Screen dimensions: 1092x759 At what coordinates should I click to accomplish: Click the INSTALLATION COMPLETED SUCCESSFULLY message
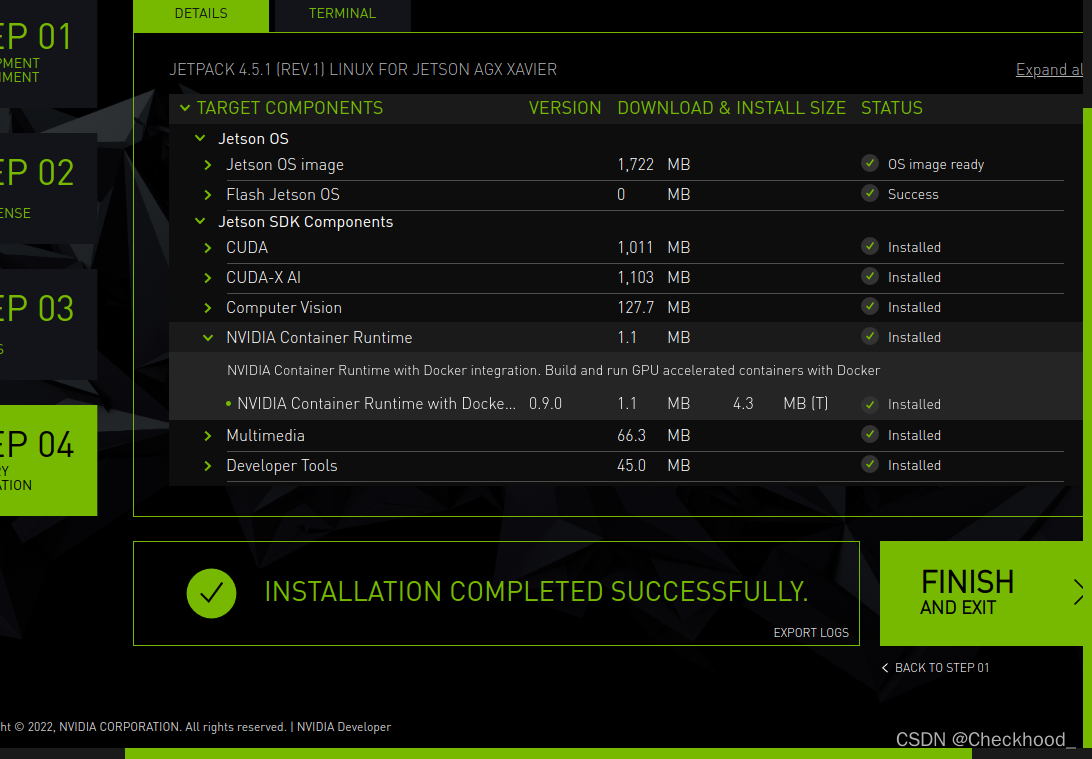[x=536, y=592]
